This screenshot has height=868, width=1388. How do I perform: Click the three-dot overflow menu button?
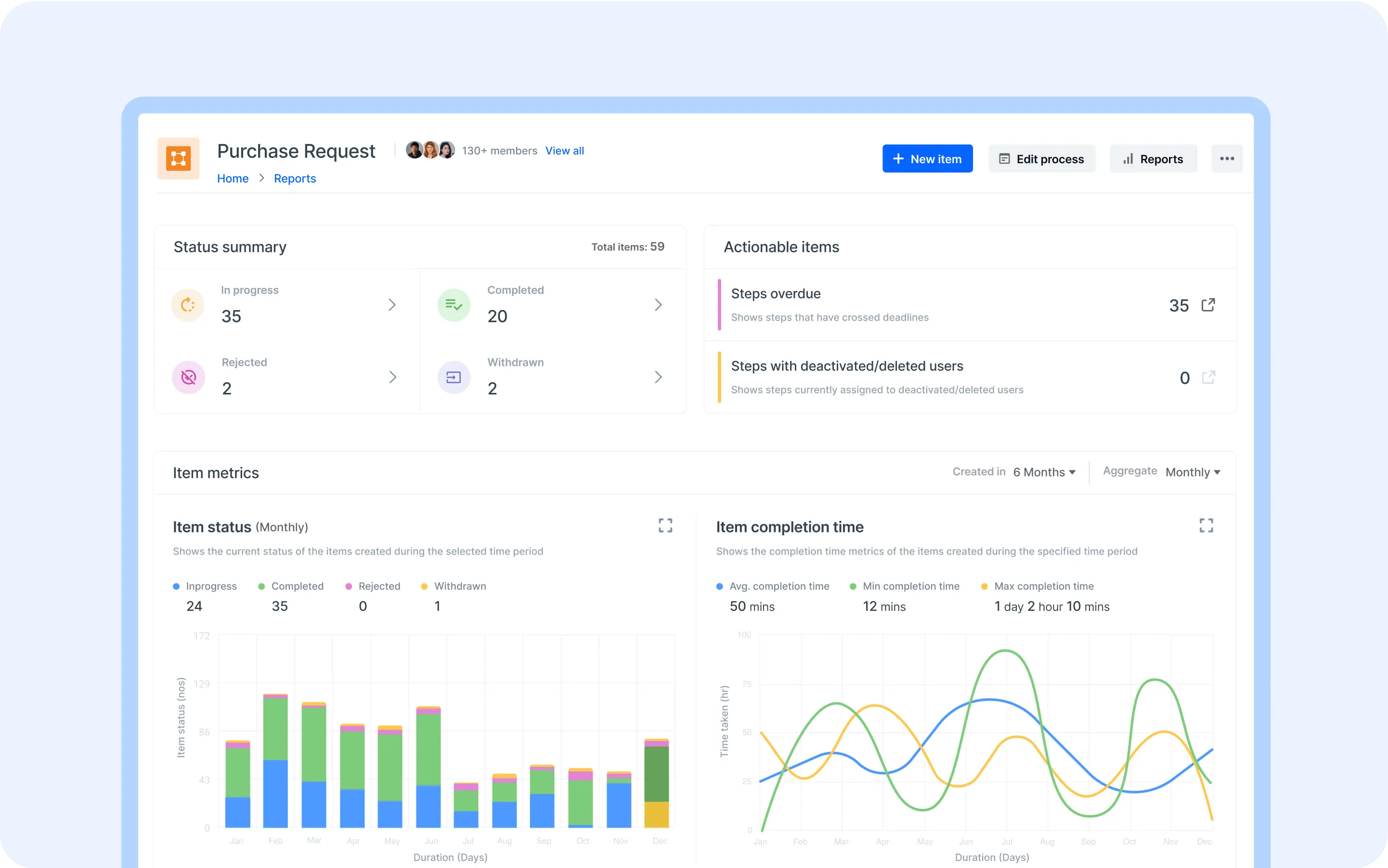[x=1227, y=159]
